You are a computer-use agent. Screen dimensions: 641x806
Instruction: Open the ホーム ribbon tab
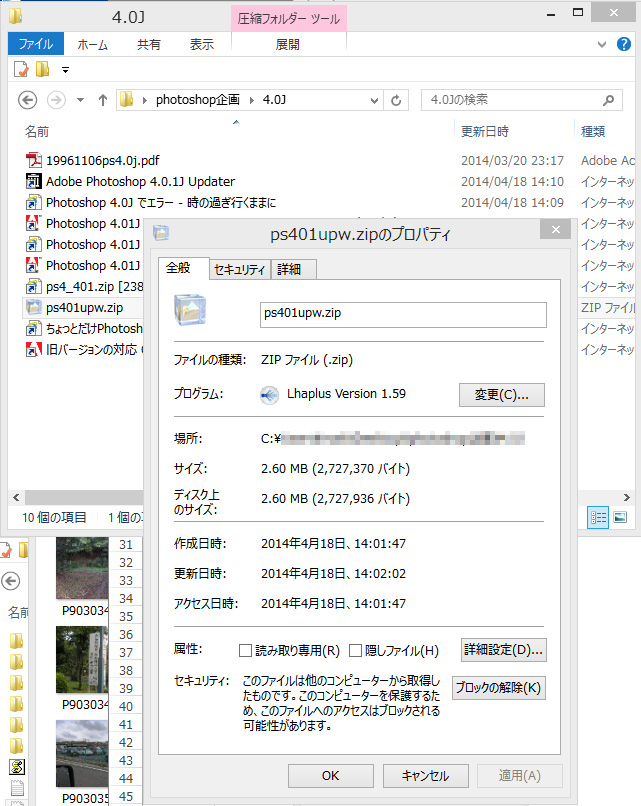93,45
